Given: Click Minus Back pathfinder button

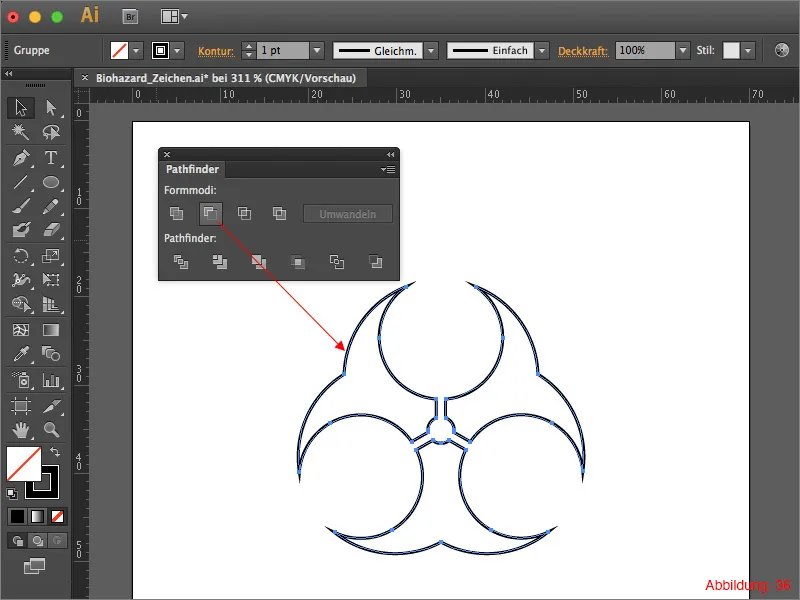Looking at the screenshot, I should point(376,262).
